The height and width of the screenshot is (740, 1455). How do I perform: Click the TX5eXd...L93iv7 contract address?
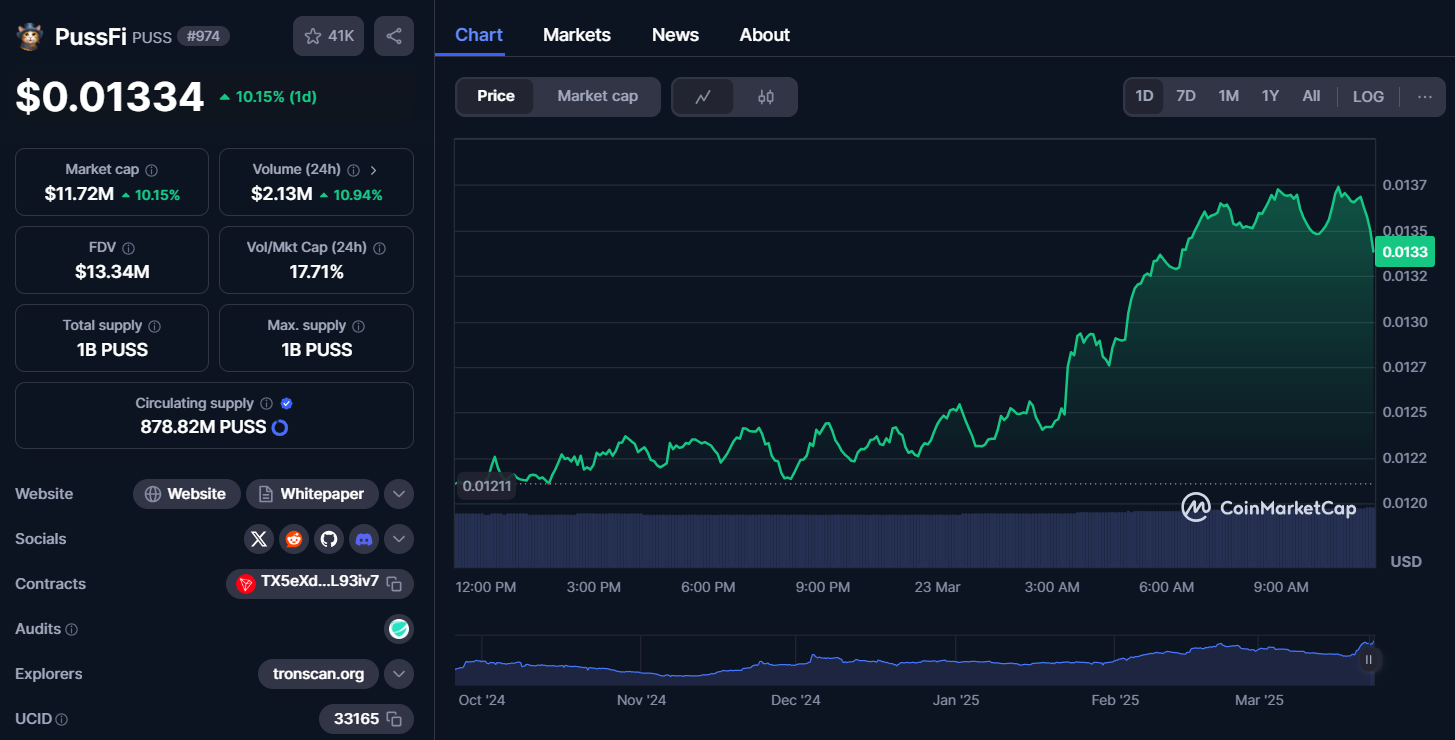pyautogui.click(x=320, y=583)
